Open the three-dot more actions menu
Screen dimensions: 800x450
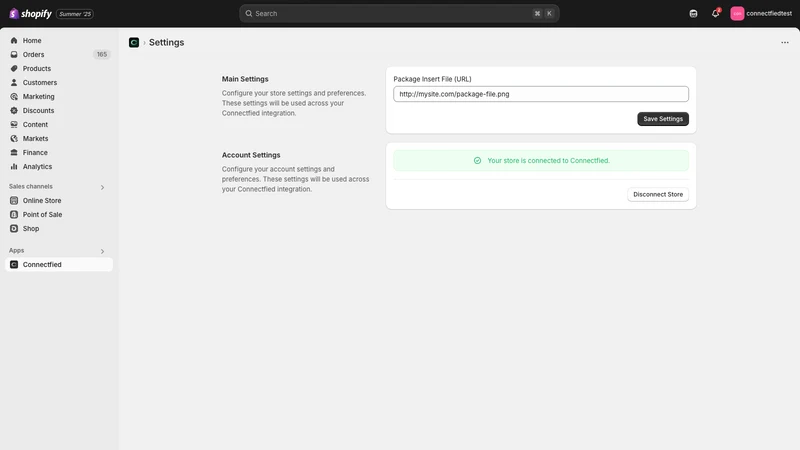pos(785,42)
